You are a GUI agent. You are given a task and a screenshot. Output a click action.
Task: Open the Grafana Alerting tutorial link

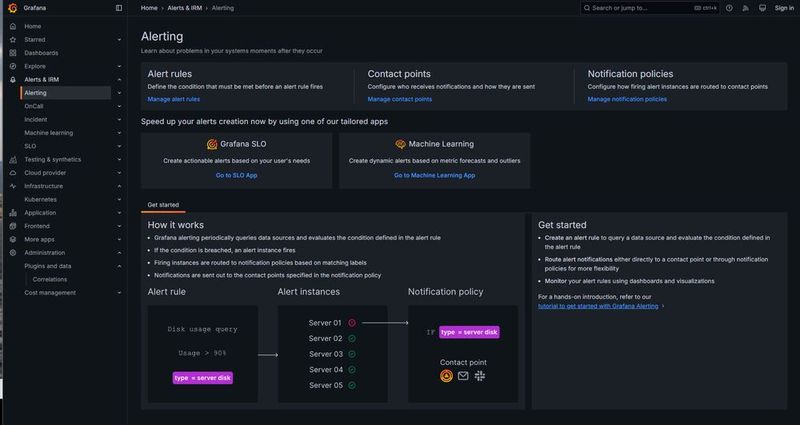coord(598,306)
